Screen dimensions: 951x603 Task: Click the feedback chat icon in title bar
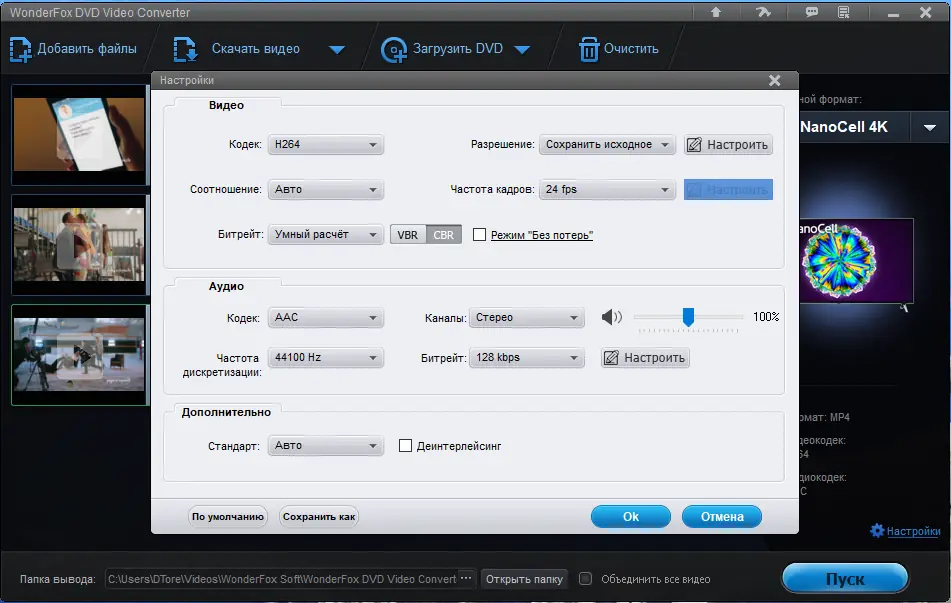coord(811,12)
